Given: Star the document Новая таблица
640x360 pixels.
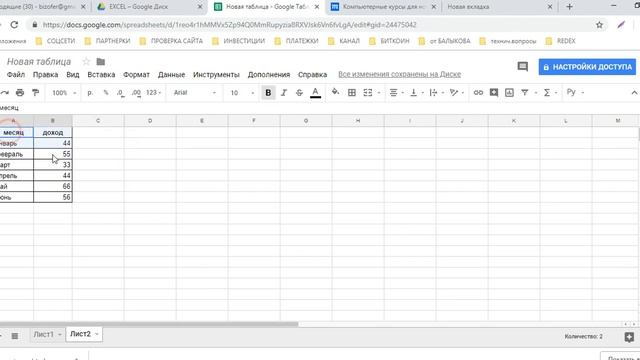Looking at the screenshot, I should 86,62.
